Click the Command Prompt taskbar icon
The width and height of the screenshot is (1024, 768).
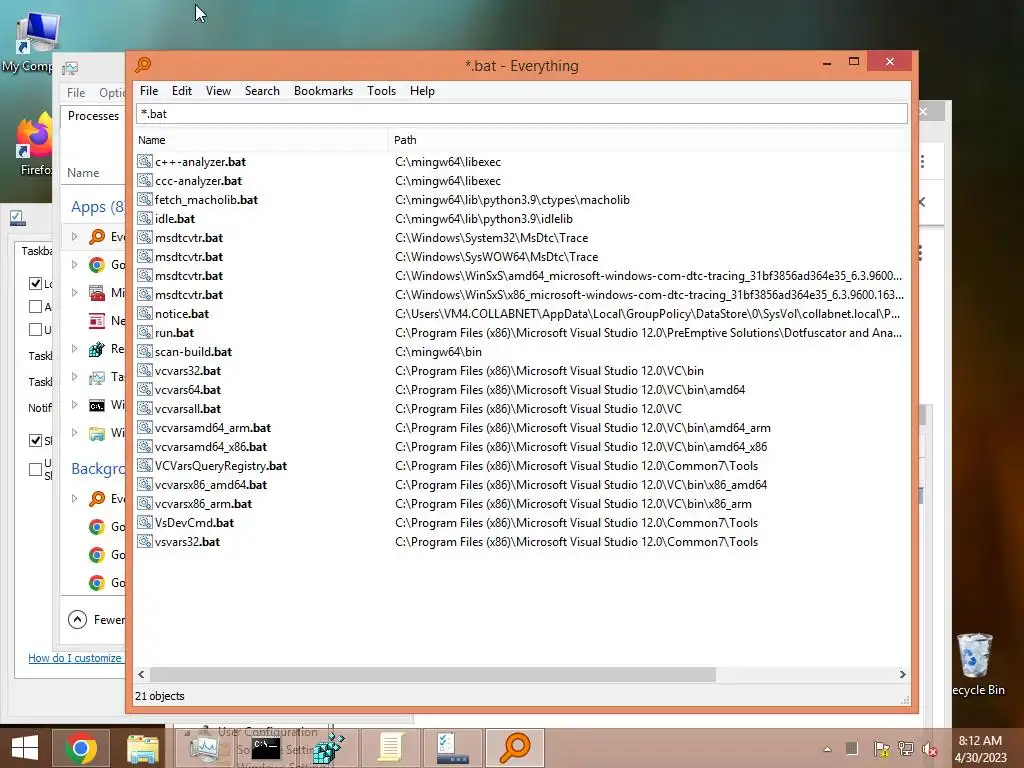coord(265,748)
